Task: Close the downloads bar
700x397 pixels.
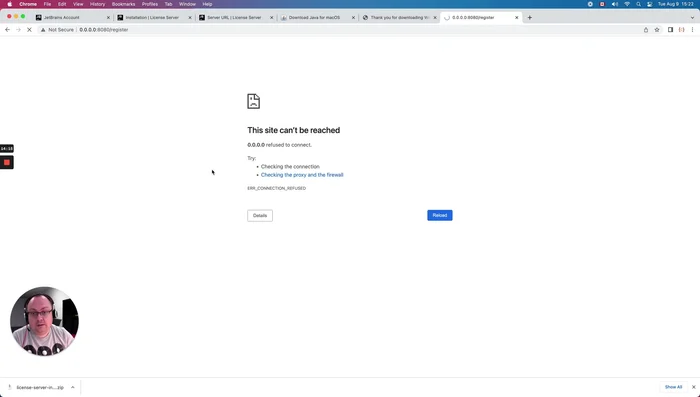Action: pos(693,387)
